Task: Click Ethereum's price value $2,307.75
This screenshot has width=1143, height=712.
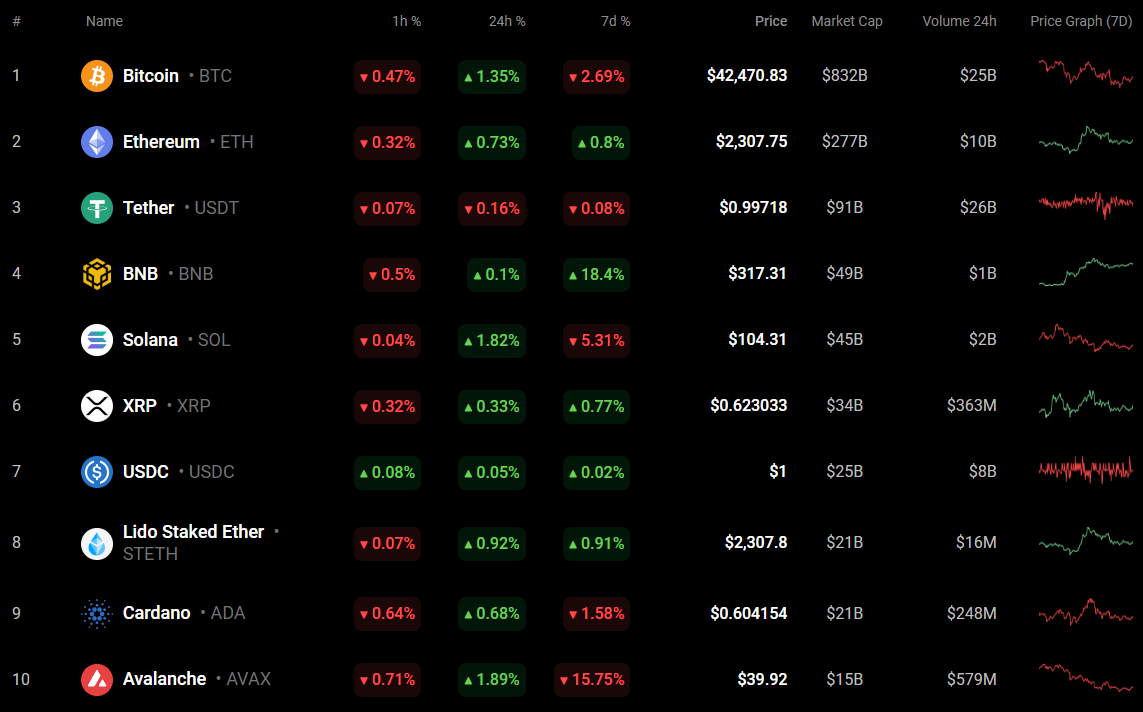Action: coord(751,142)
